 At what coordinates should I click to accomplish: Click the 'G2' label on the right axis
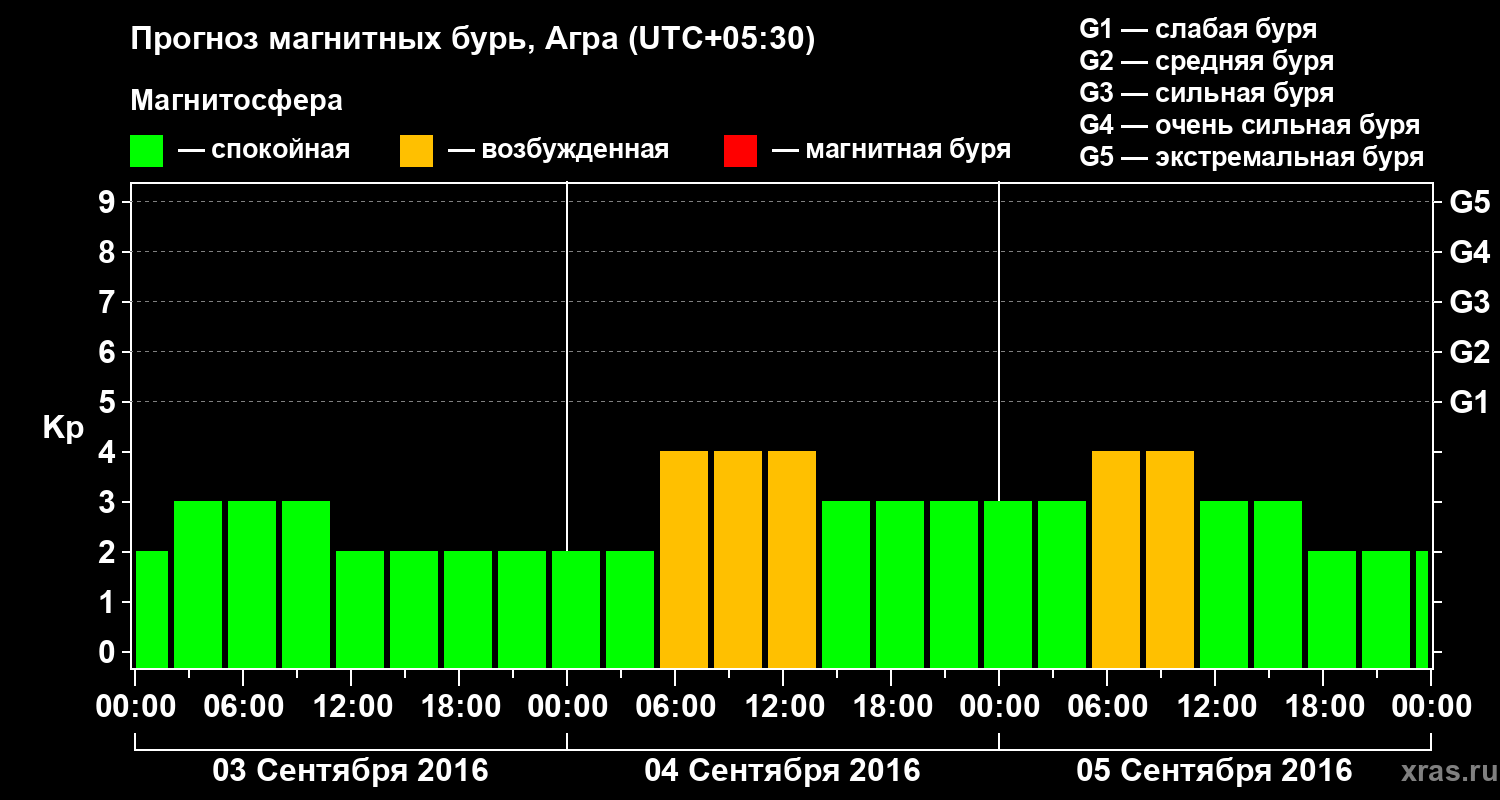[1469, 352]
